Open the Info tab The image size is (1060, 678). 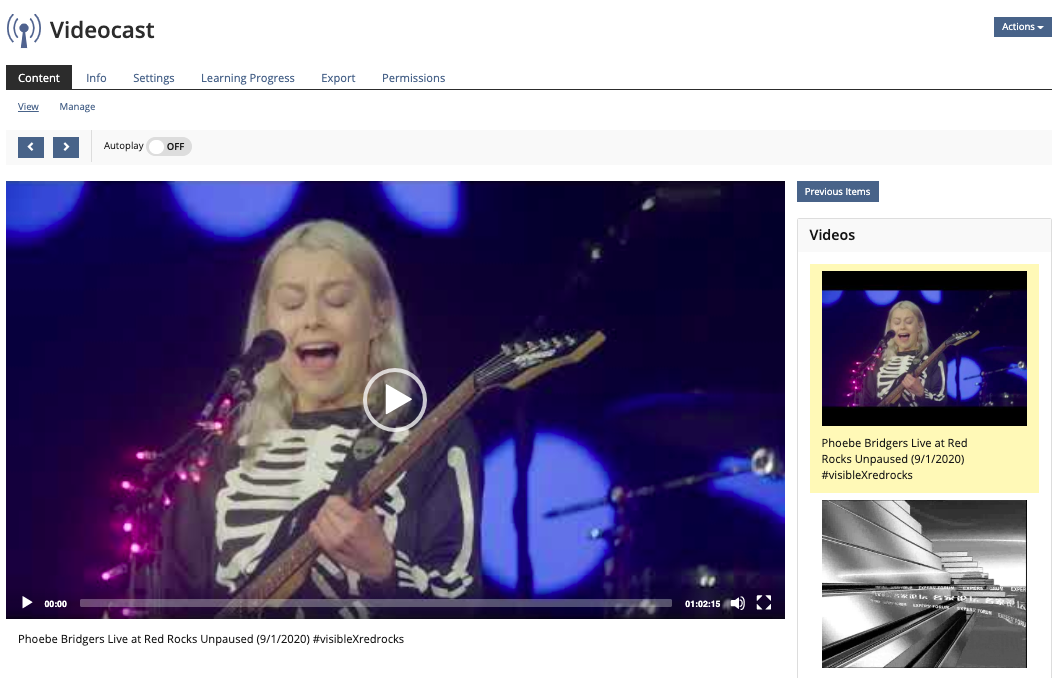point(96,78)
